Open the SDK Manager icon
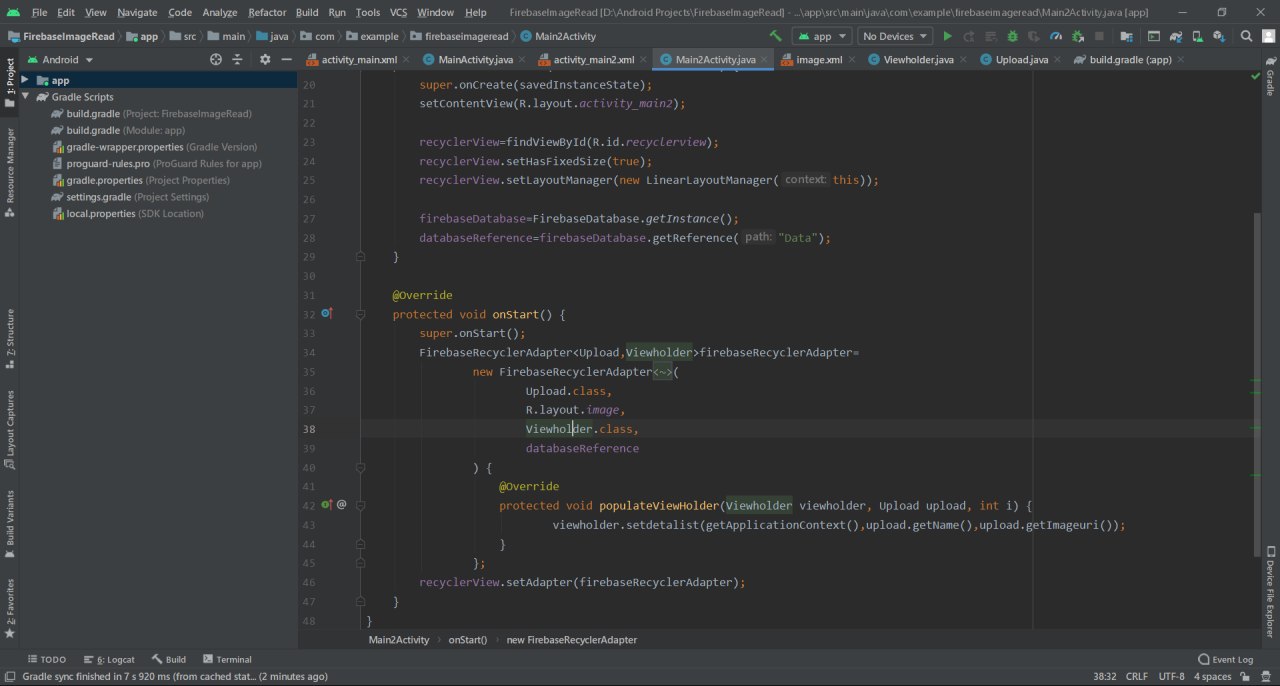This screenshot has height=686, width=1280. click(1219, 36)
